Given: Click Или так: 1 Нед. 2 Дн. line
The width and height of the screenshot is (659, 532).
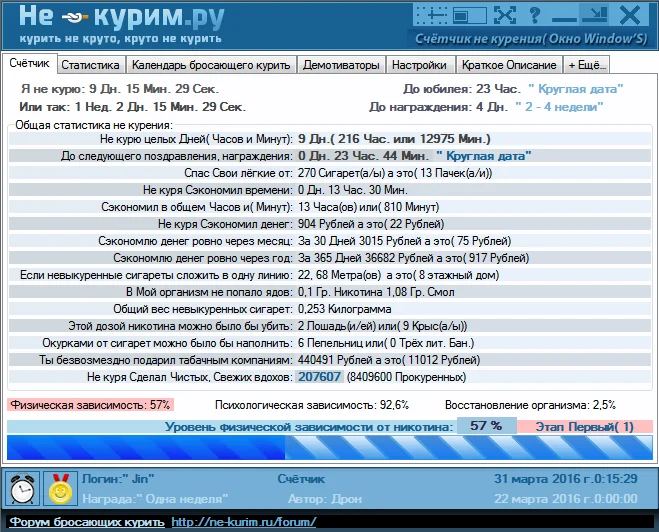Looking at the screenshot, I should click(133, 107).
